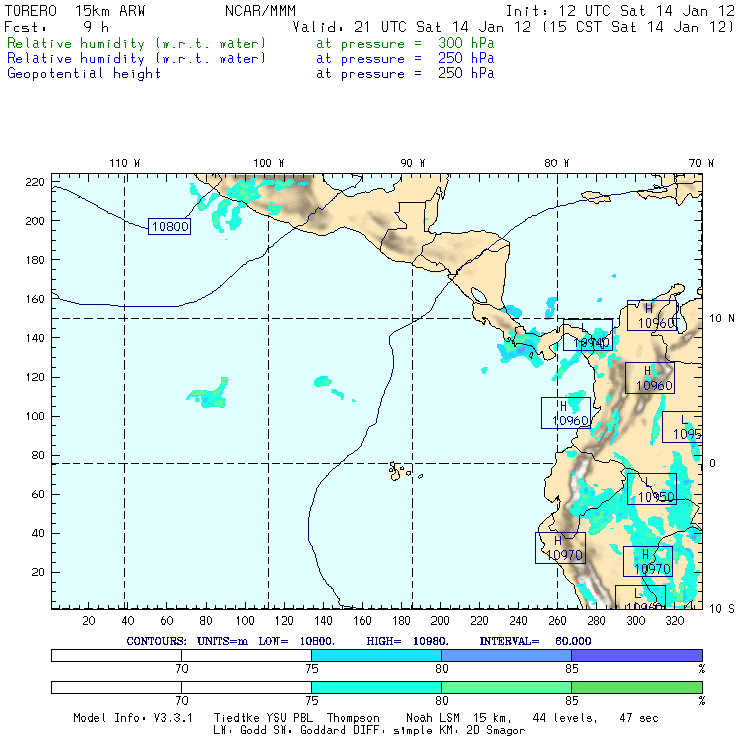Click the "Init: 12 UTC Sat 14 Jan 12" text

click(x=620, y=11)
